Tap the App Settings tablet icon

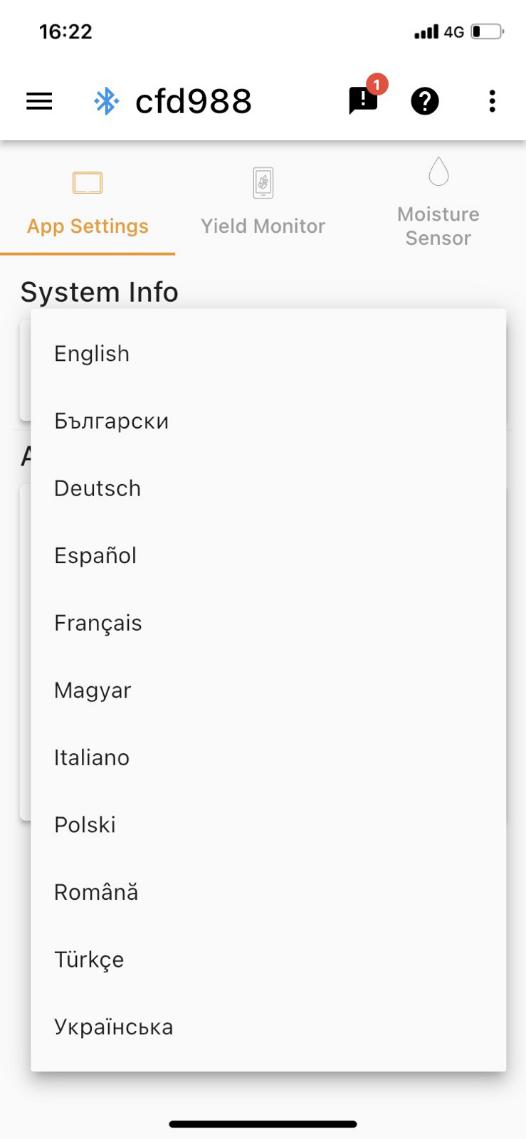click(x=87, y=182)
